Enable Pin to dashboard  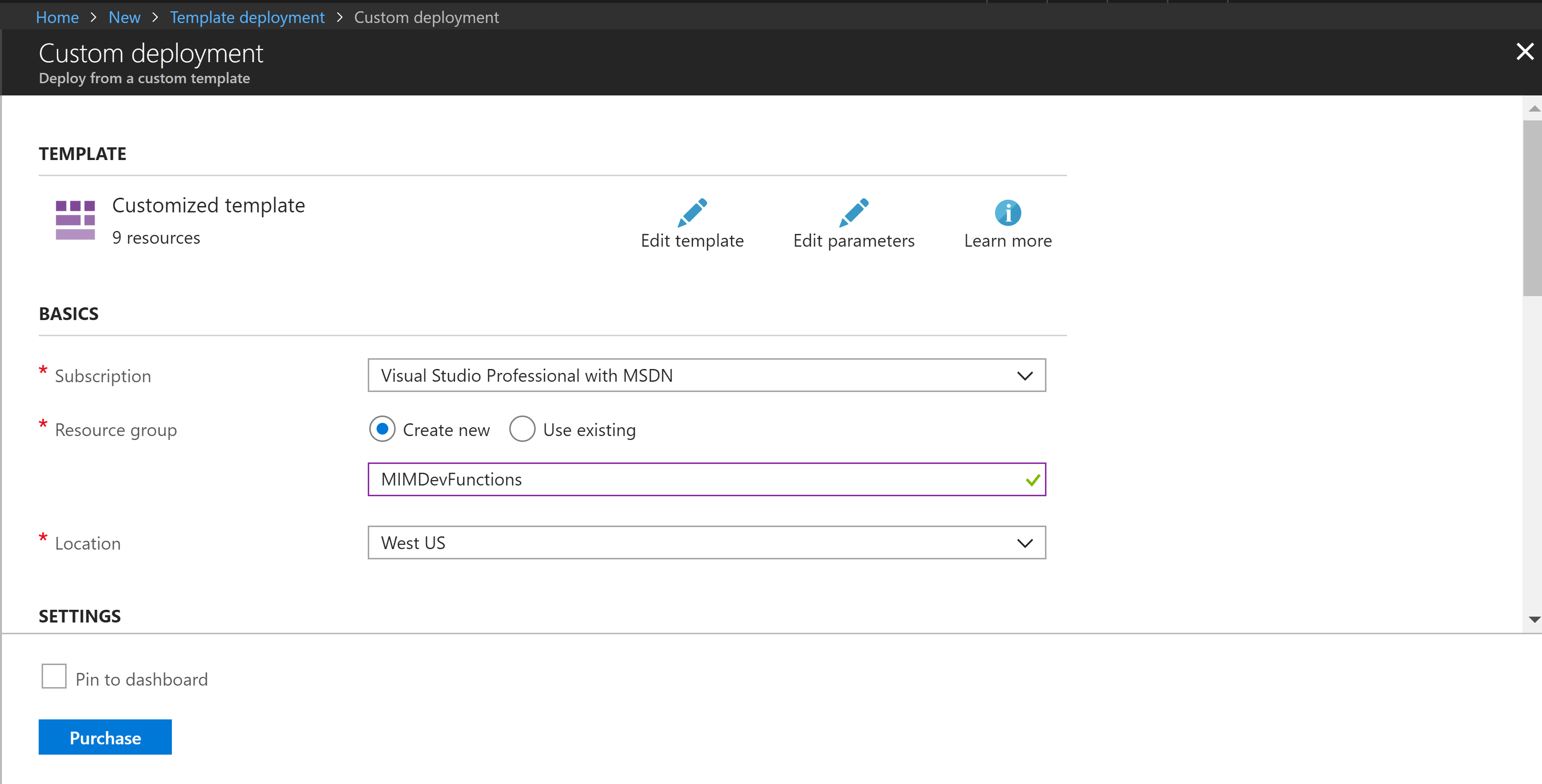pyautogui.click(x=53, y=676)
